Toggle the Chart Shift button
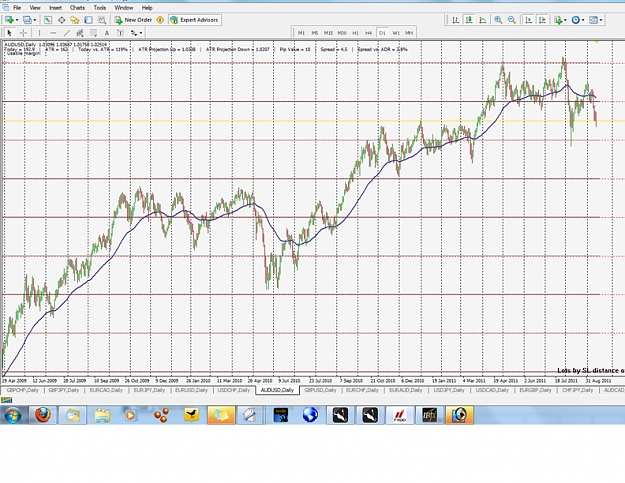Viewport: 625px width, 483px height. point(542,20)
